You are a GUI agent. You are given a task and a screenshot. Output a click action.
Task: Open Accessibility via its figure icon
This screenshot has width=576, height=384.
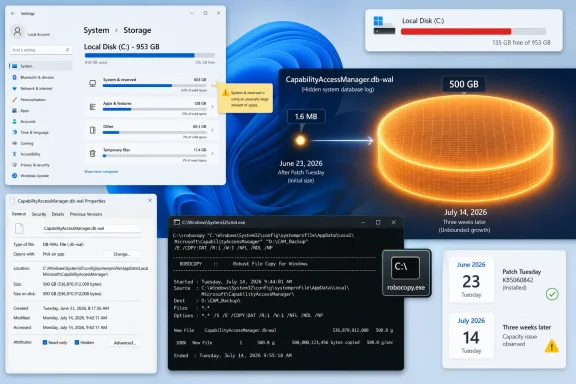click(x=15, y=154)
